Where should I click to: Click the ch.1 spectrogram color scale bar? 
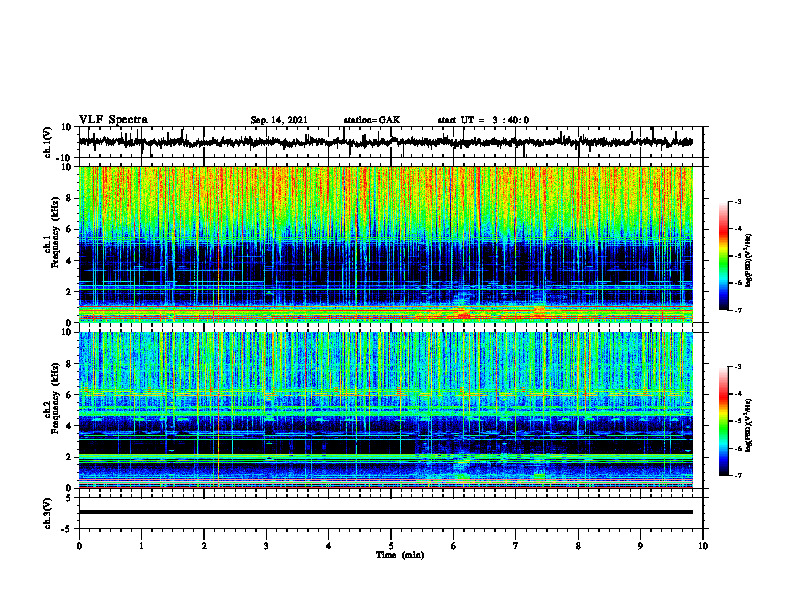[x=724, y=256]
